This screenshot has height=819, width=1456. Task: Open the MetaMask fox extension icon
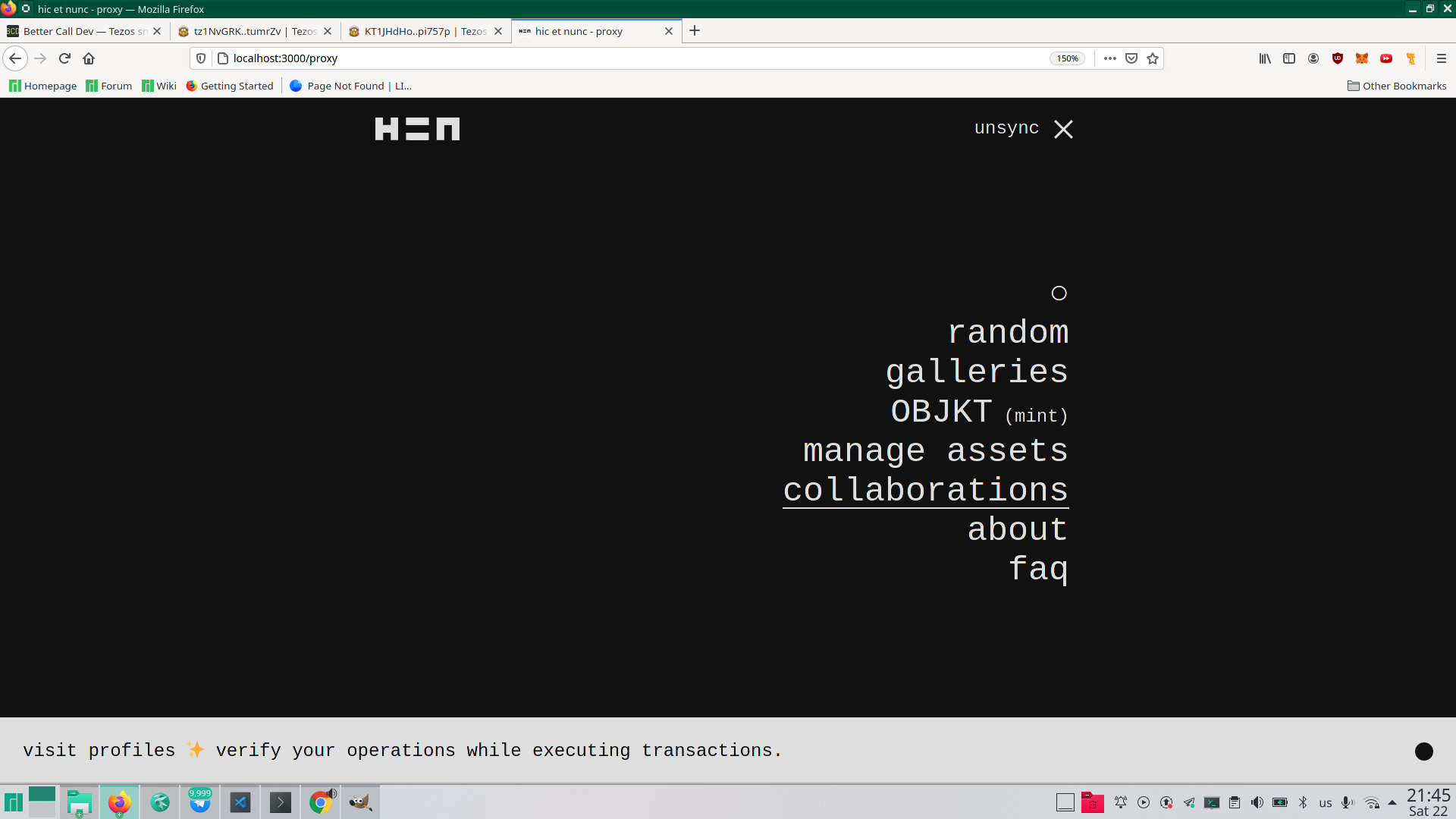(x=1362, y=58)
